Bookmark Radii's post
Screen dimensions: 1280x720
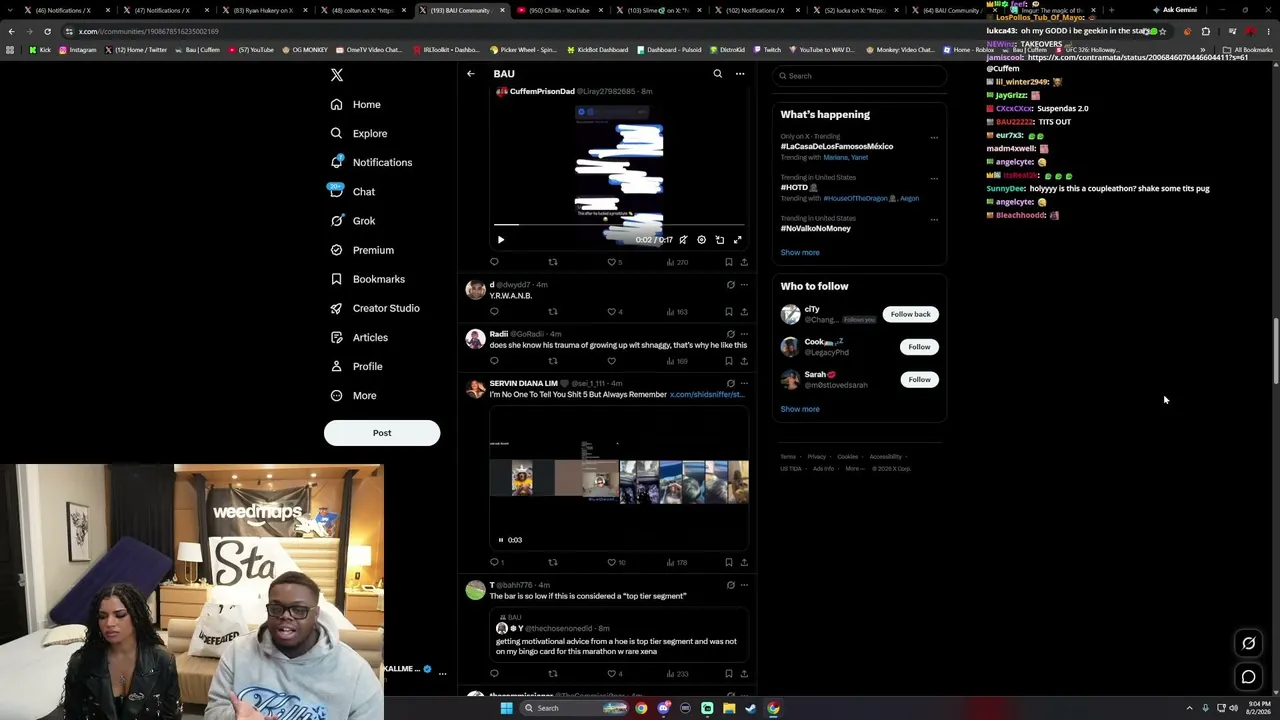click(728, 361)
